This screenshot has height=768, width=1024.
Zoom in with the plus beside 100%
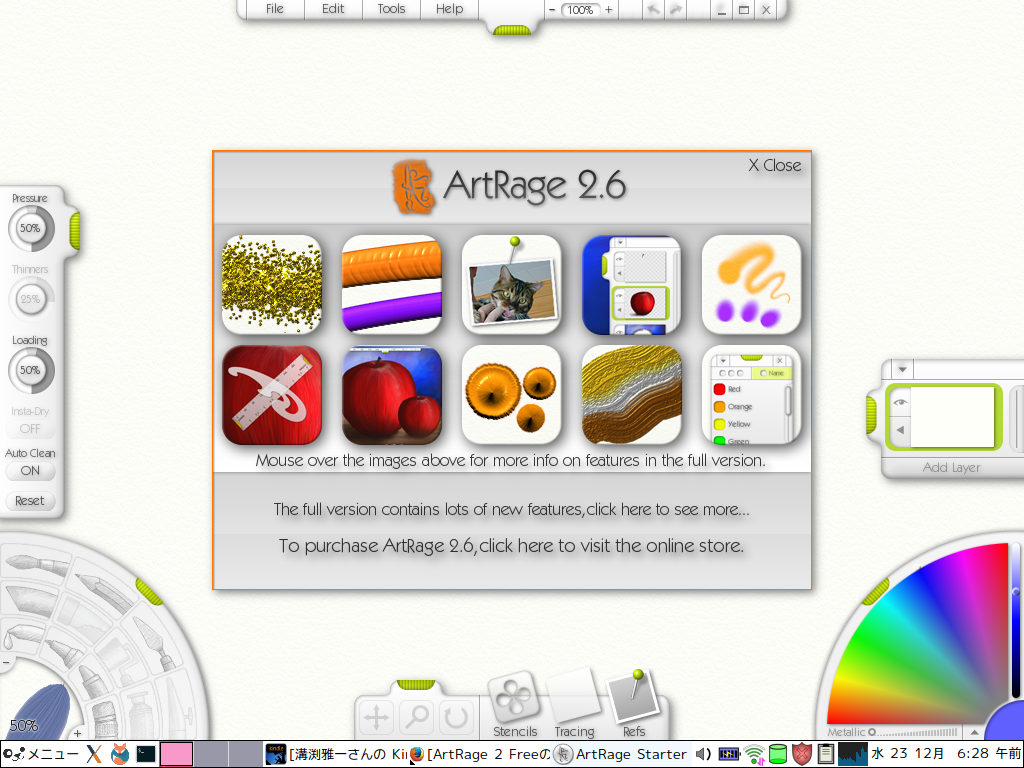click(609, 10)
